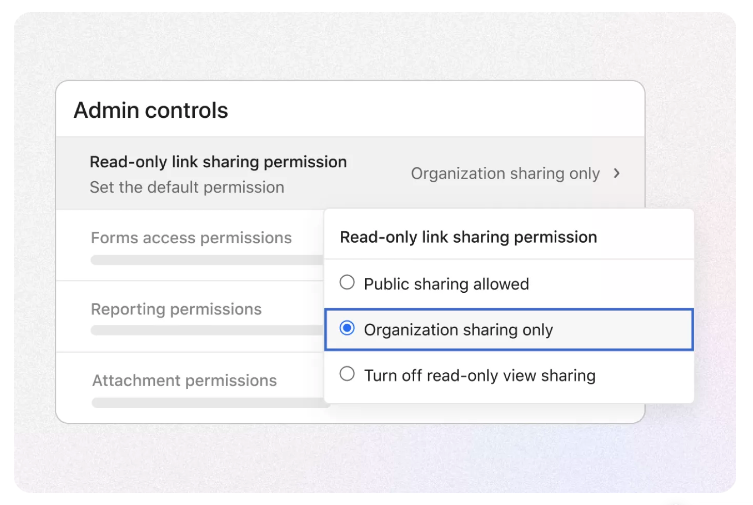Click the Organization sharing only label in the popup
Screen dimensions: 753x505
point(458,330)
